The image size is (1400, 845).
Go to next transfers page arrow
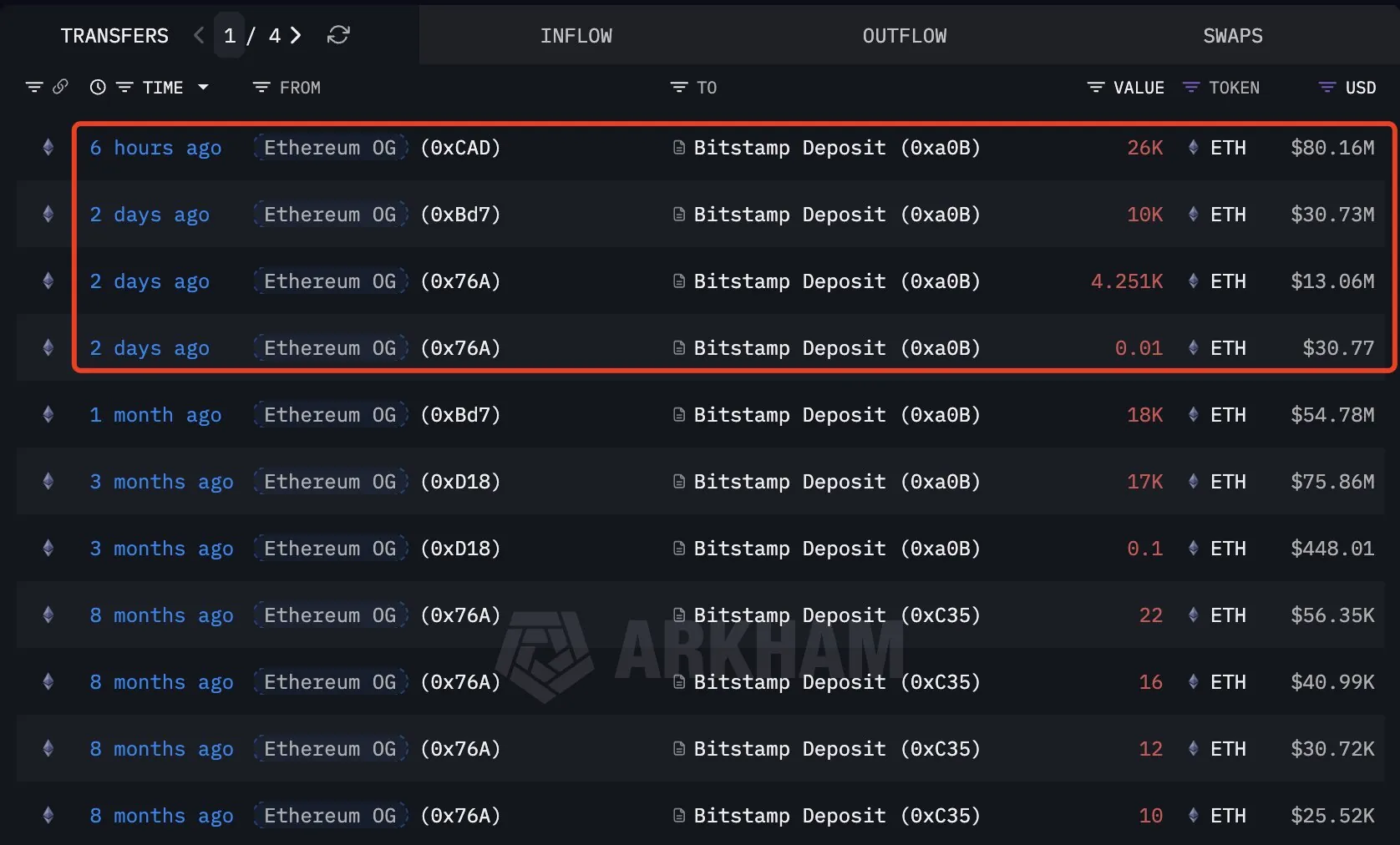click(x=296, y=35)
